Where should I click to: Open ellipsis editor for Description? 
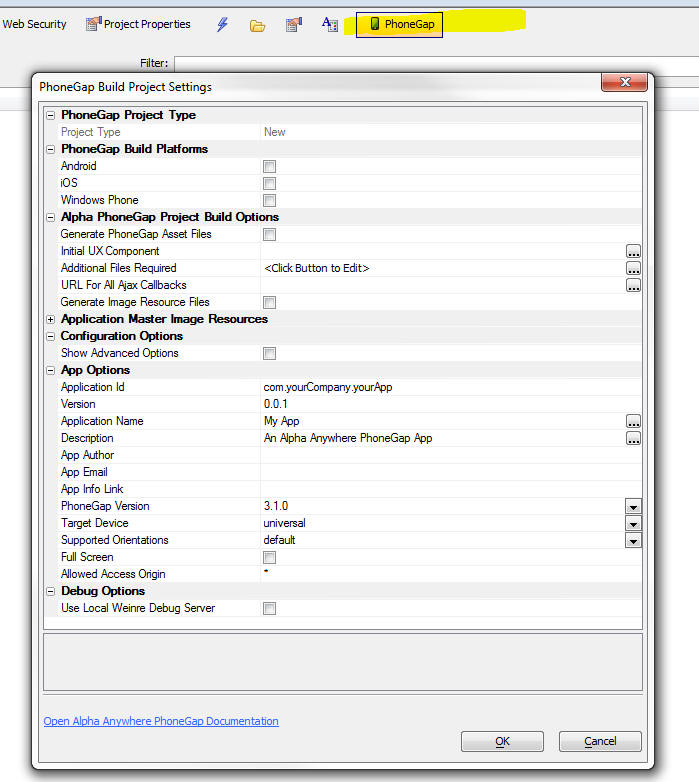pos(633,438)
